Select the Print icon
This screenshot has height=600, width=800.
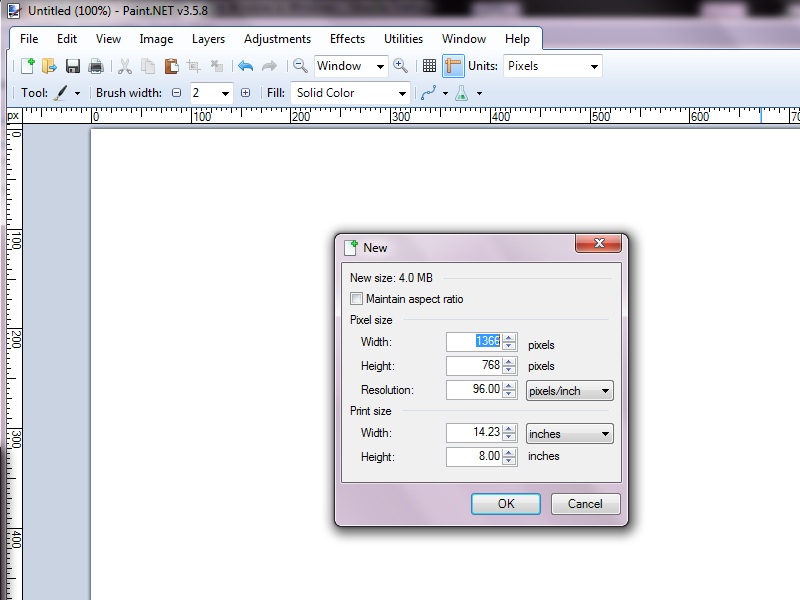(95, 66)
